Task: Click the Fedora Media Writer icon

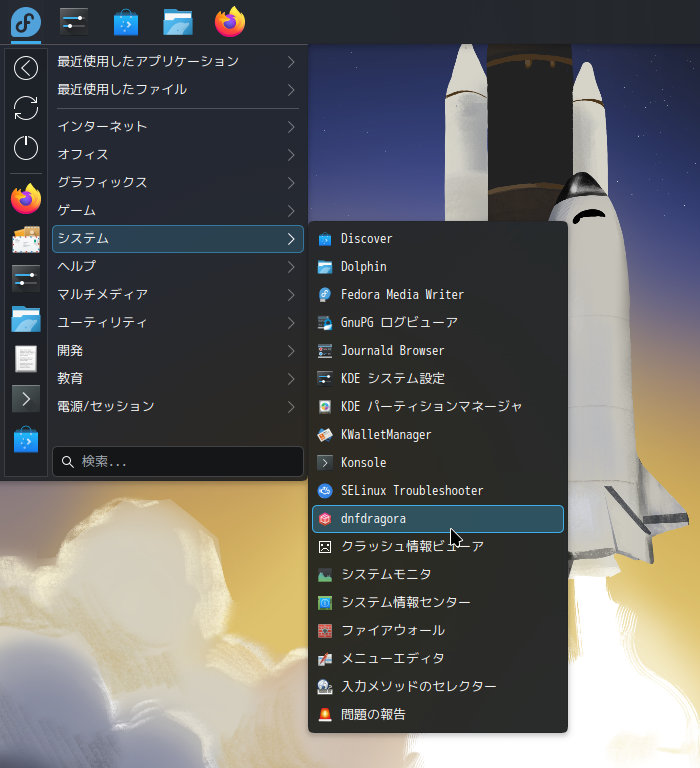Action: (x=325, y=295)
